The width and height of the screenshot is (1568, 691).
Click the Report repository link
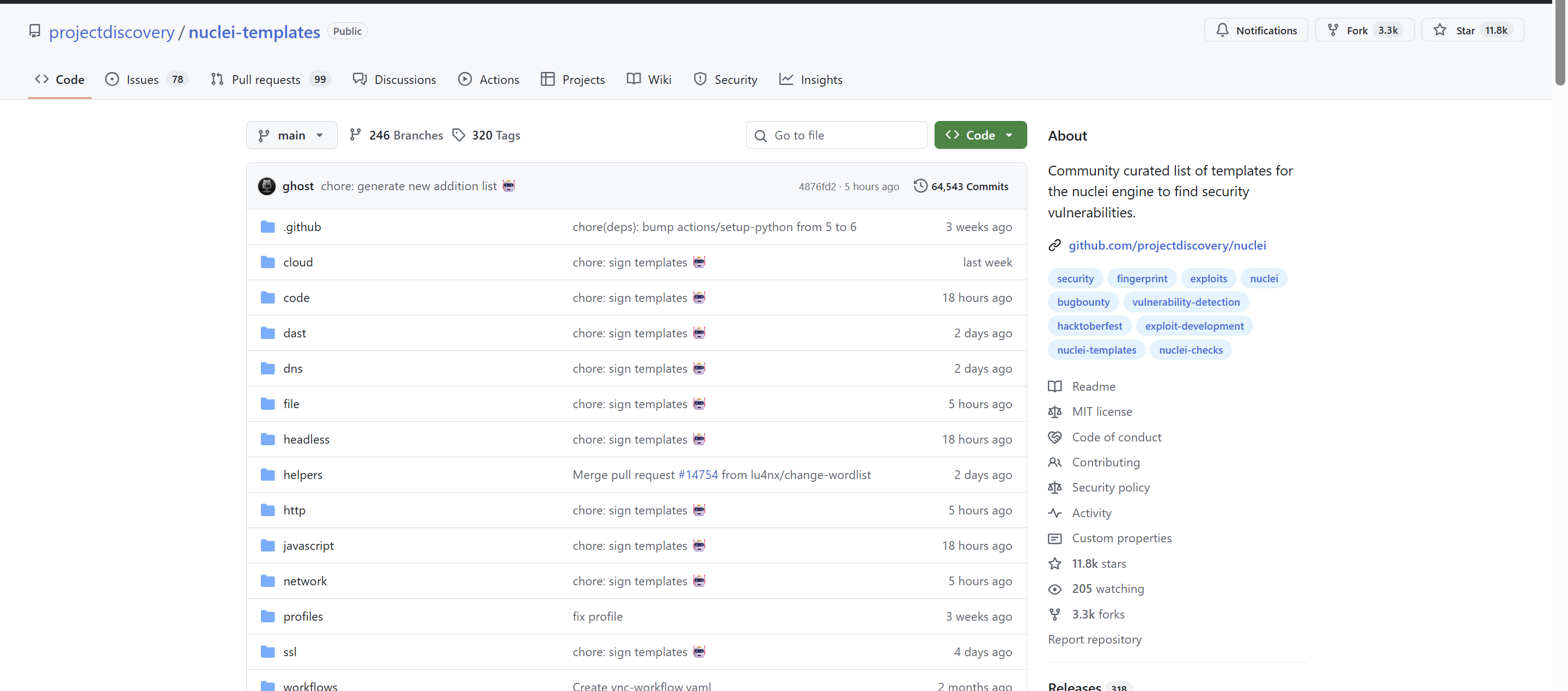point(1095,640)
